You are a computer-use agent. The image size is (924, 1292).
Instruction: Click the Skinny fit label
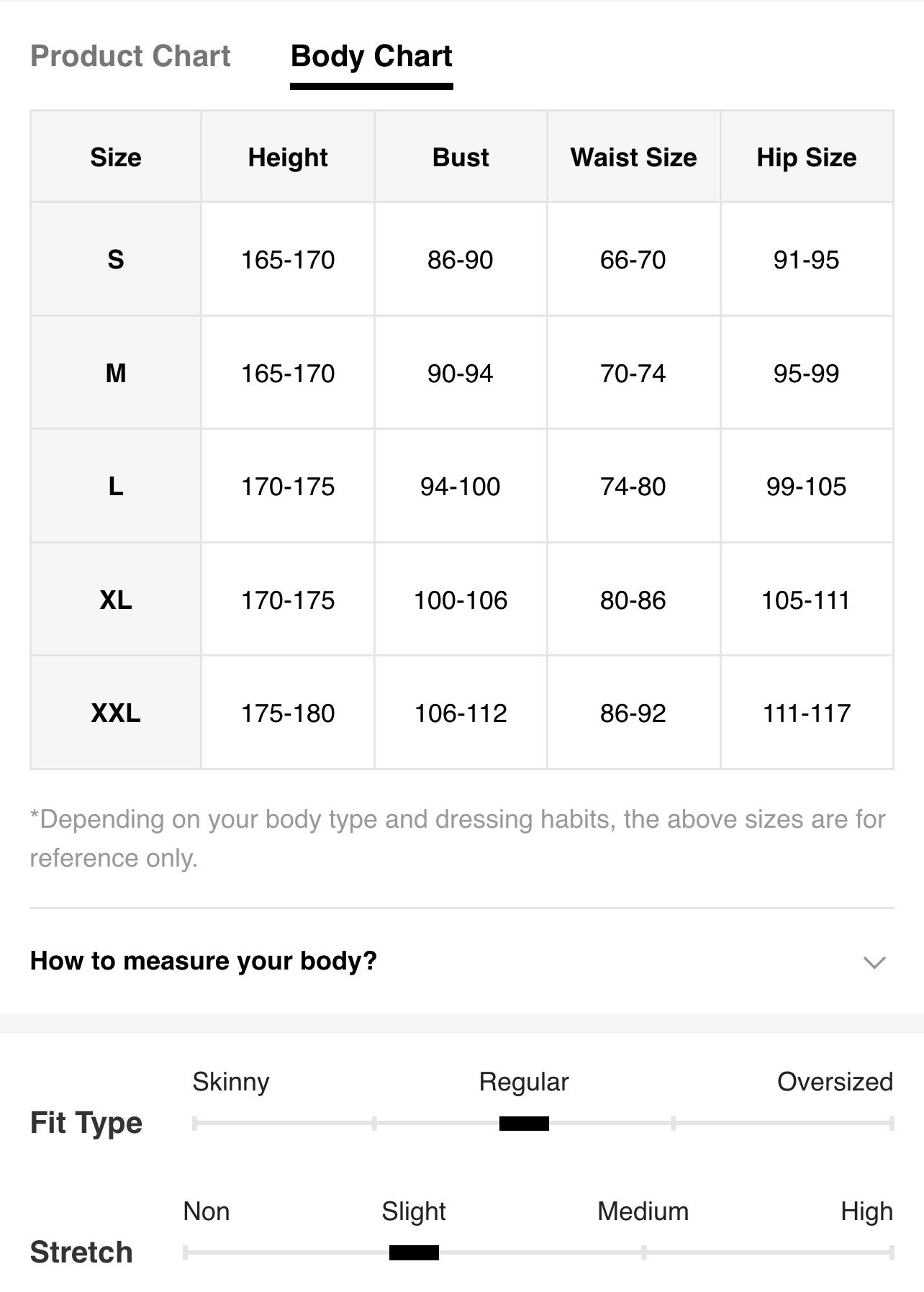click(x=231, y=1082)
